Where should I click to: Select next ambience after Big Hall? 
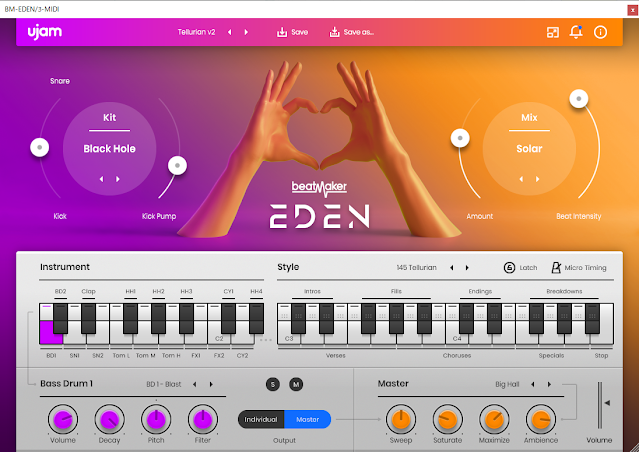[x=549, y=384]
